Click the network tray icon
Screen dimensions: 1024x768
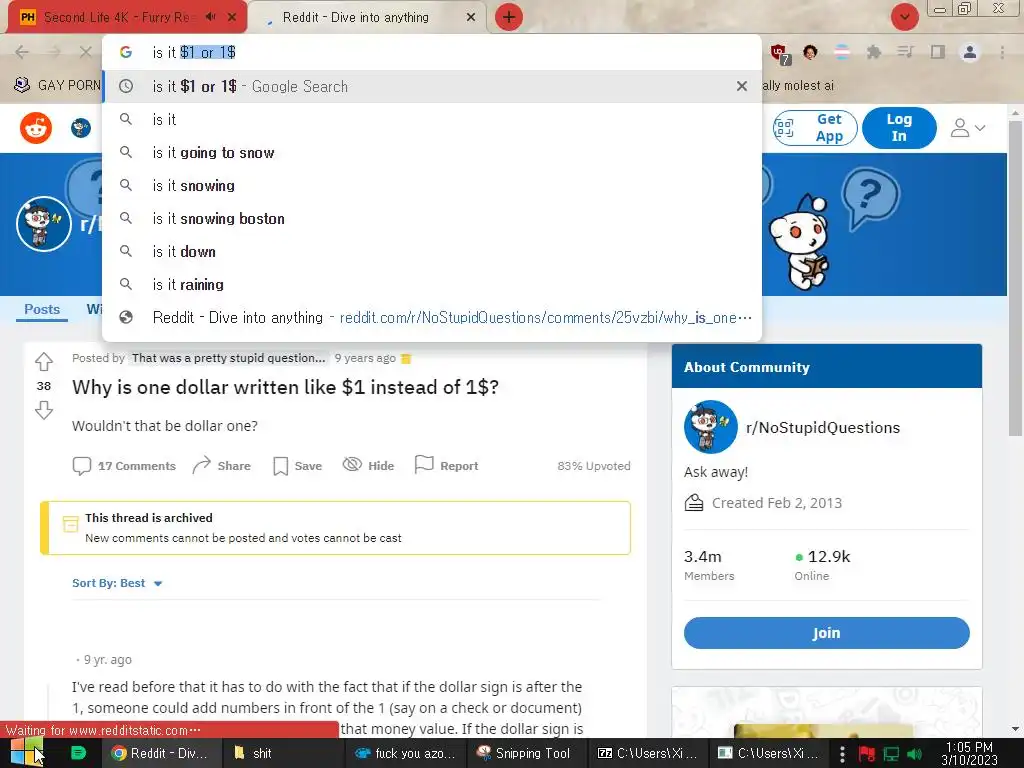click(x=891, y=754)
